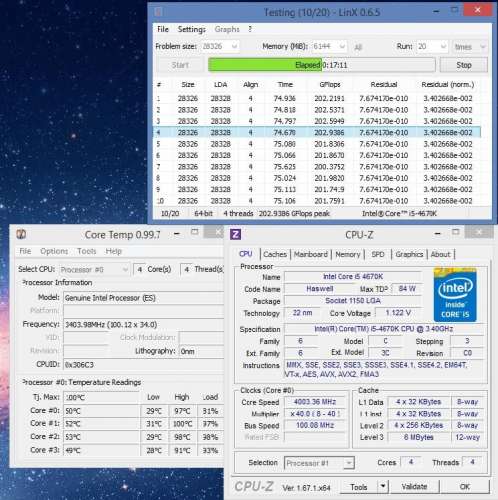Click Core #1 high temperature 100°C
The height and width of the screenshot is (500, 498).
click(x=182, y=424)
